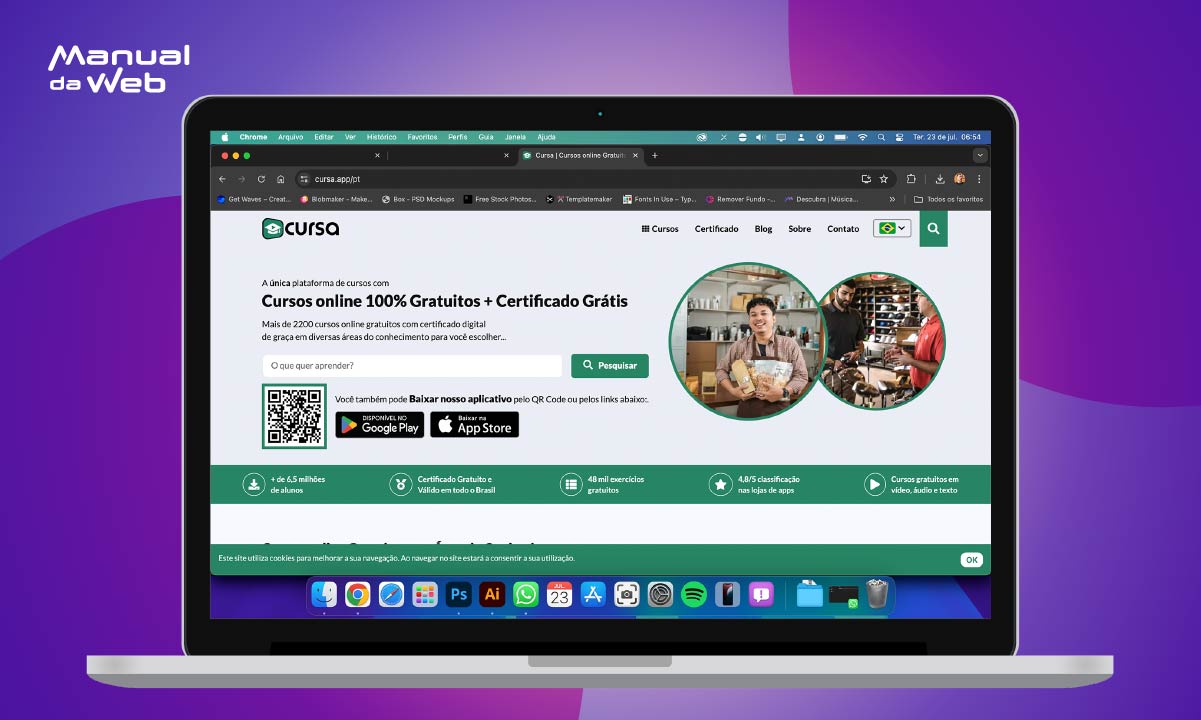This screenshot has height=720, width=1201.
Task: Open the Brazil flag language dropdown
Action: 892,228
